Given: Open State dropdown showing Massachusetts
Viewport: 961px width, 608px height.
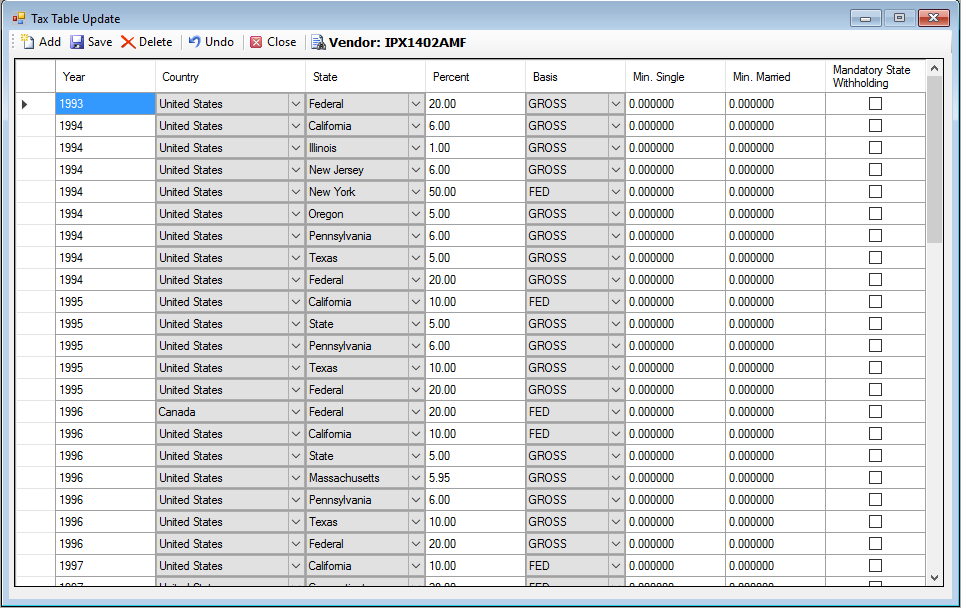Looking at the screenshot, I should click(x=416, y=478).
